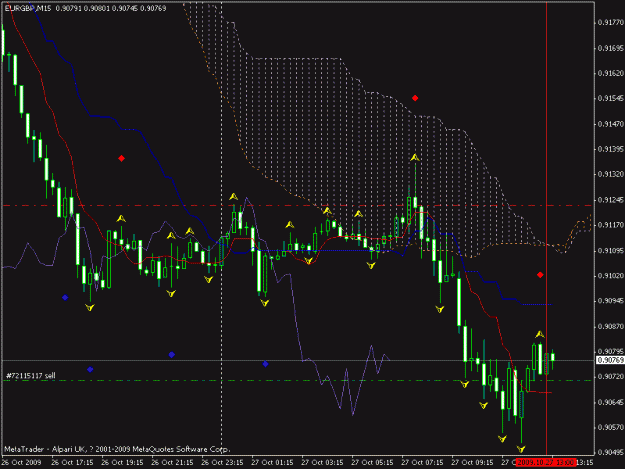Select the red vertical line at 13:00

tap(546, 227)
